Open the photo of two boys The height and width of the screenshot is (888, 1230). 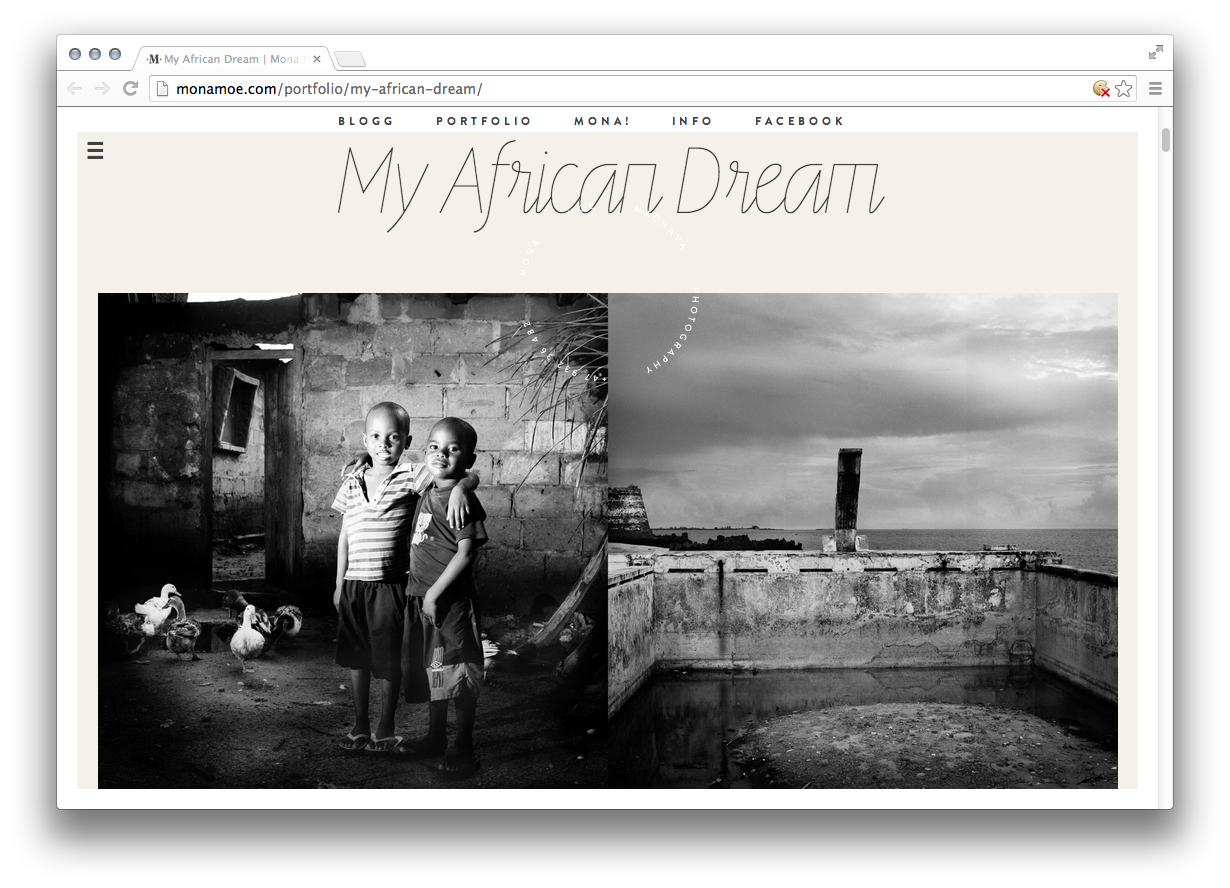[x=352, y=540]
